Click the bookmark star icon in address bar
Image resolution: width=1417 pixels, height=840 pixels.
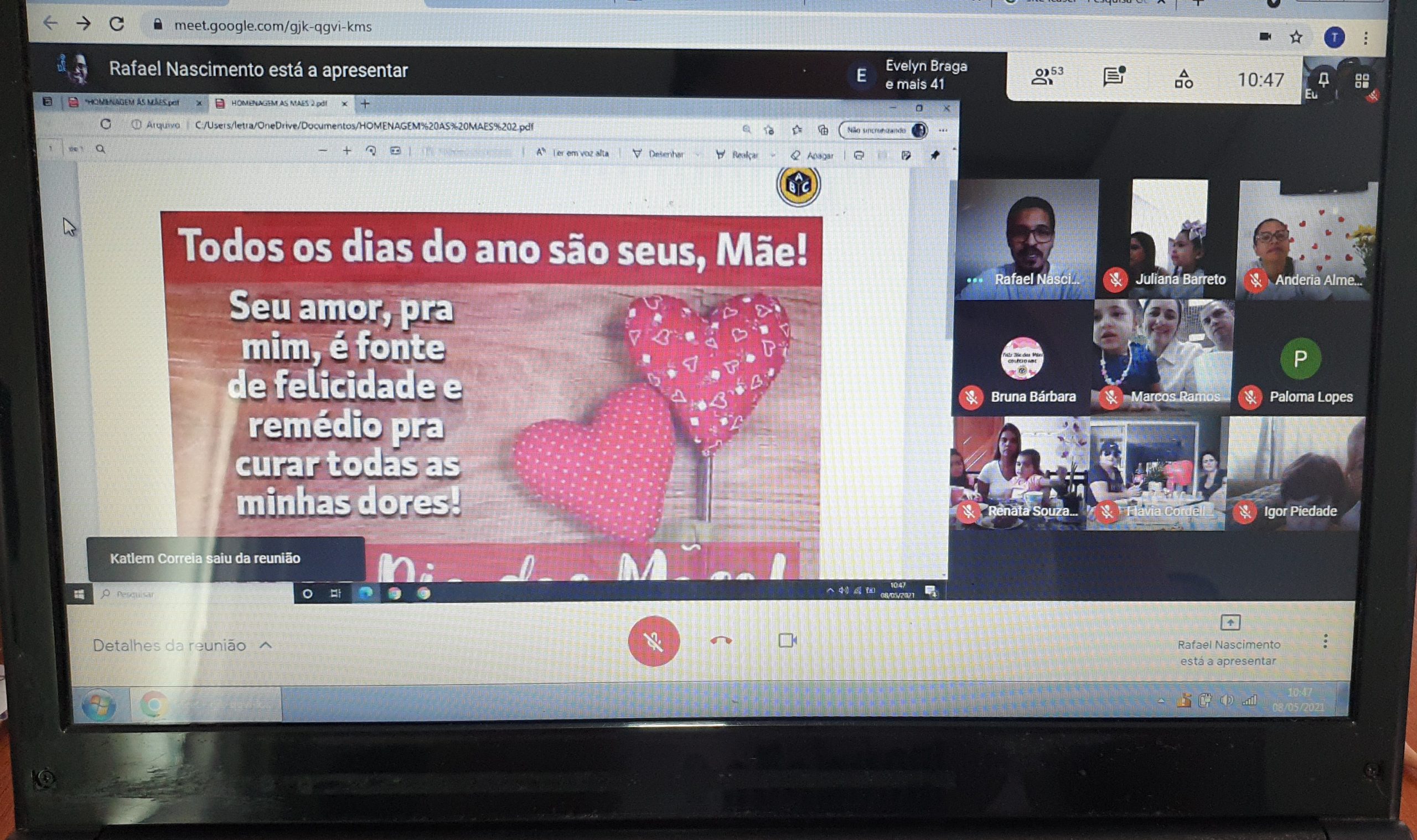[1296, 38]
